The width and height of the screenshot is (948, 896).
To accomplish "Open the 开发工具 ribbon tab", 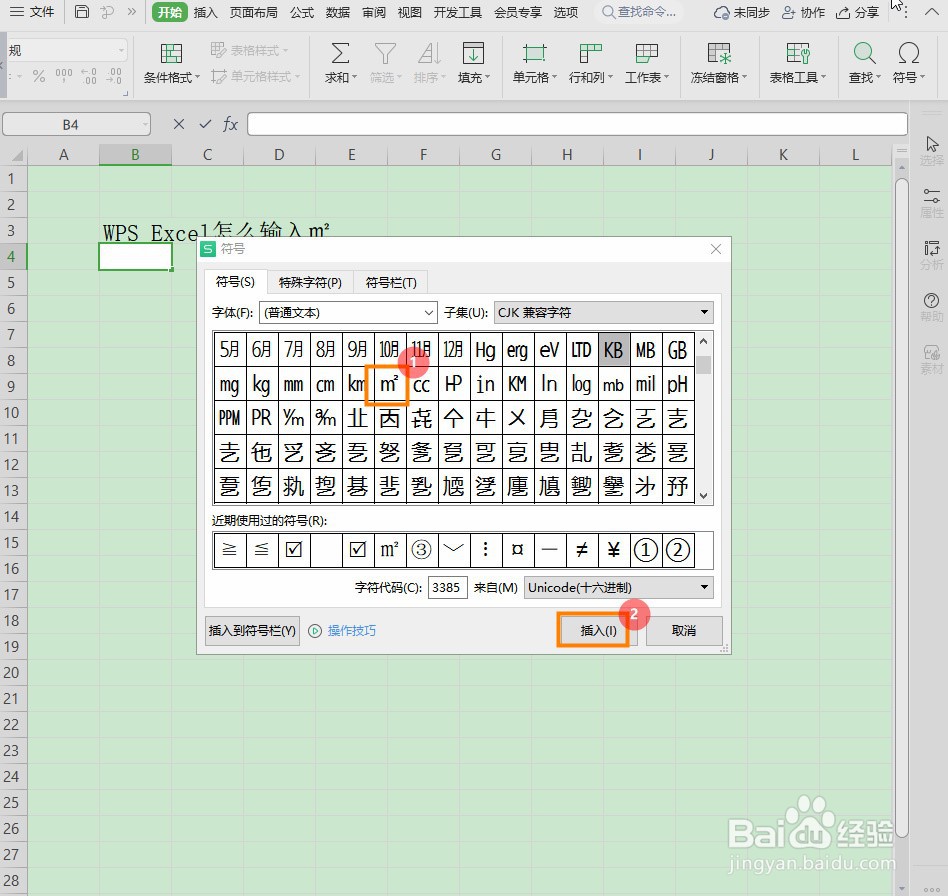I will [458, 13].
